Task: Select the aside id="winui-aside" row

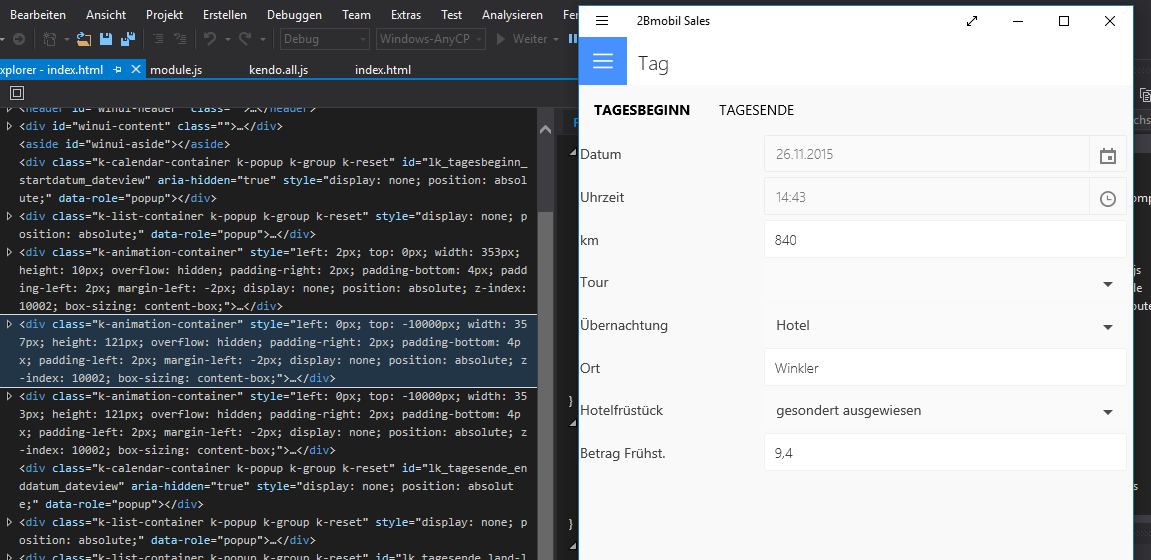Action: pyautogui.click(x=125, y=144)
